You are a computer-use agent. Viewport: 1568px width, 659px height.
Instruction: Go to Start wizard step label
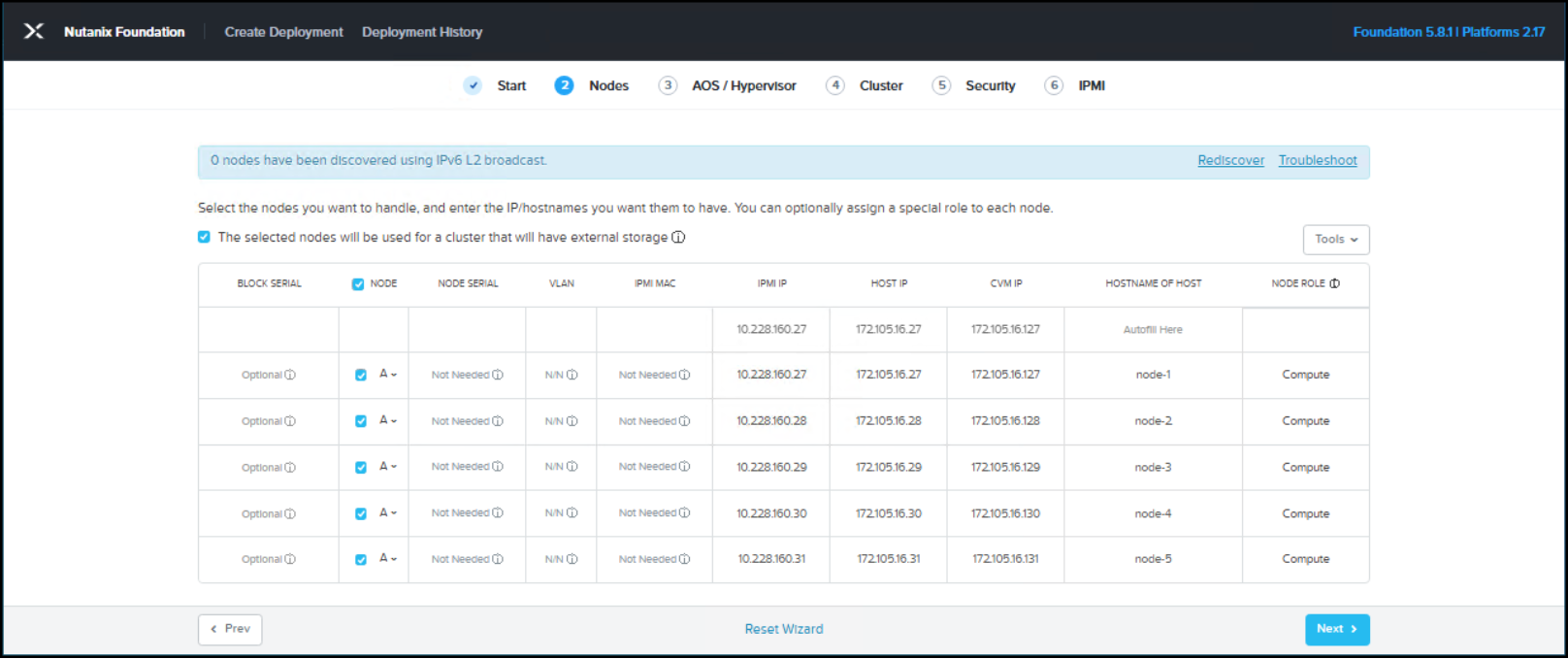pos(511,85)
